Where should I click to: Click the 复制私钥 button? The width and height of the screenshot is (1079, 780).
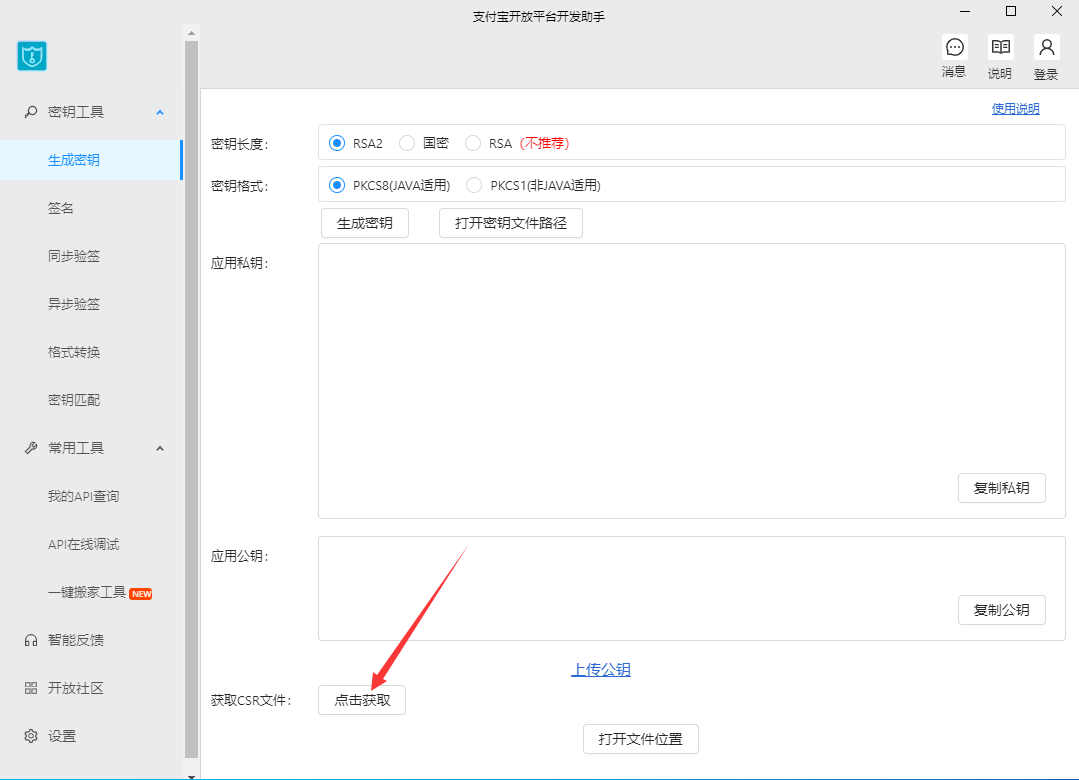[1001, 488]
